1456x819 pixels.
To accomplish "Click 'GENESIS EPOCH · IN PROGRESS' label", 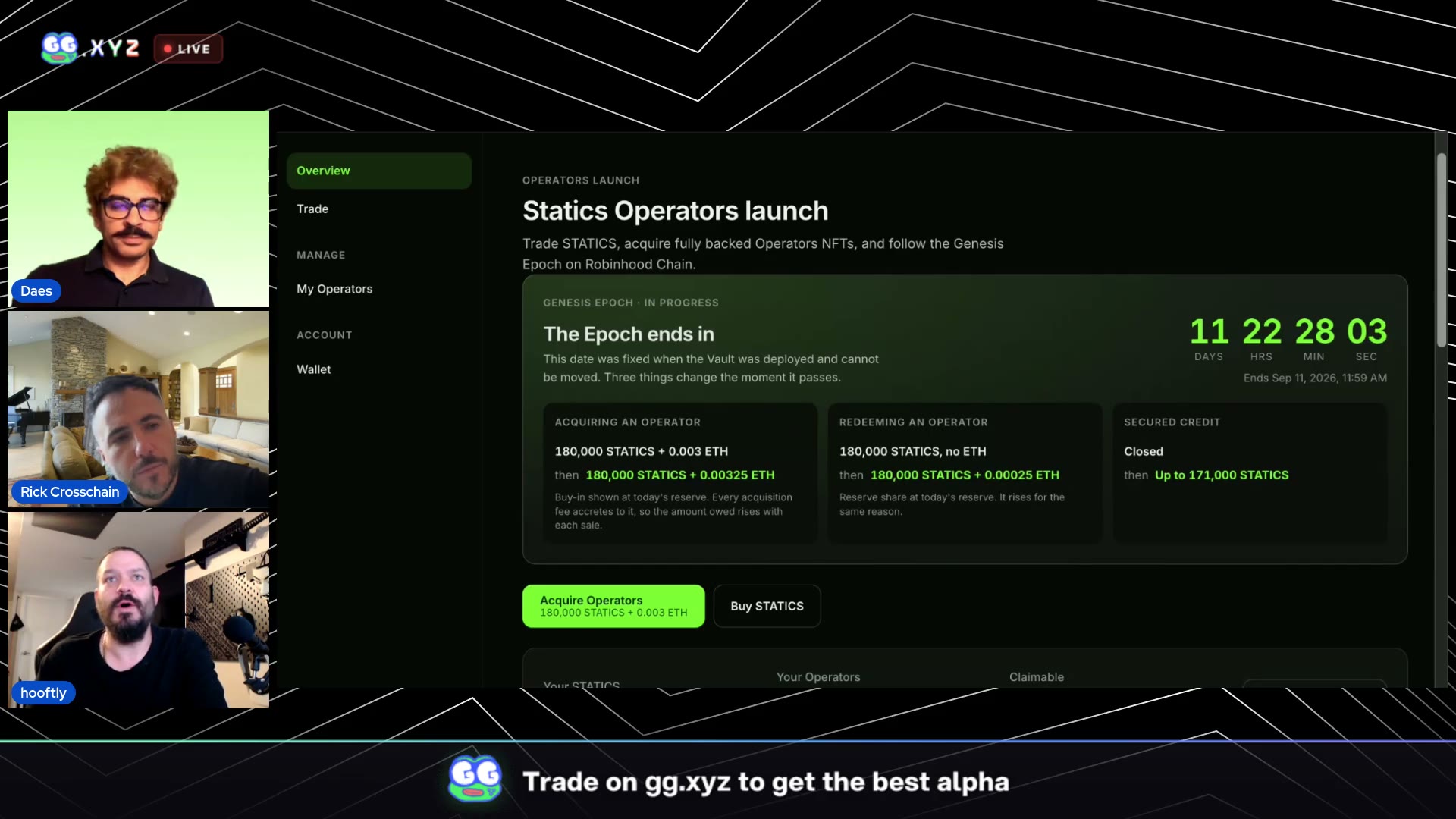I will tap(631, 303).
